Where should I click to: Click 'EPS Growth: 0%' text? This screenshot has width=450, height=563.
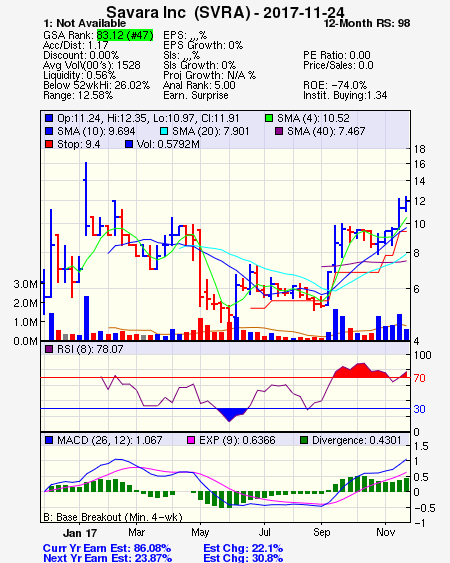click(203, 45)
